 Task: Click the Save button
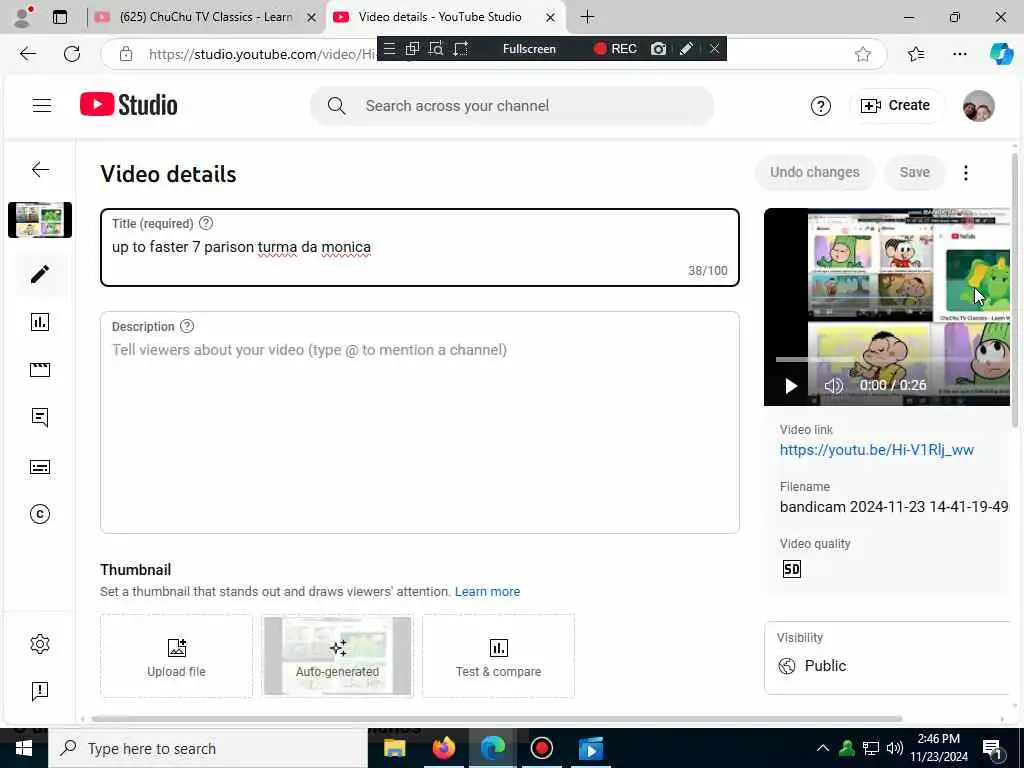(914, 172)
